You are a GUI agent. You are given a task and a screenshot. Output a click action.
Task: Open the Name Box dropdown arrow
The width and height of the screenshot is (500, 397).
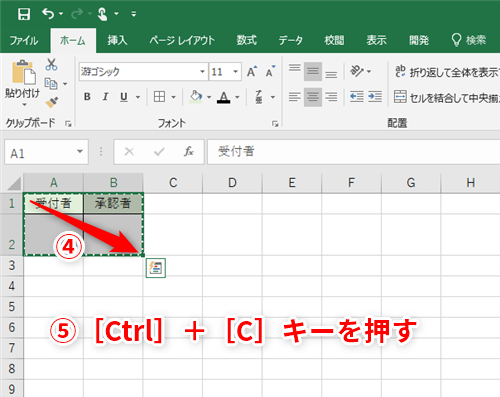[80, 152]
